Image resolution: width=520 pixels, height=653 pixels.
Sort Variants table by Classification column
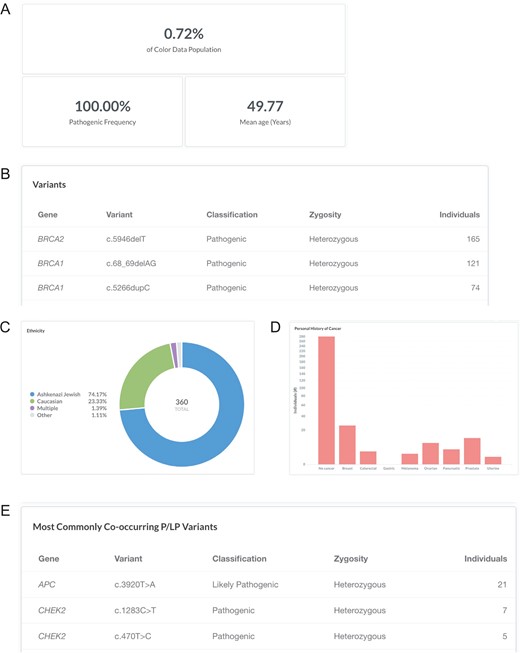232,214
